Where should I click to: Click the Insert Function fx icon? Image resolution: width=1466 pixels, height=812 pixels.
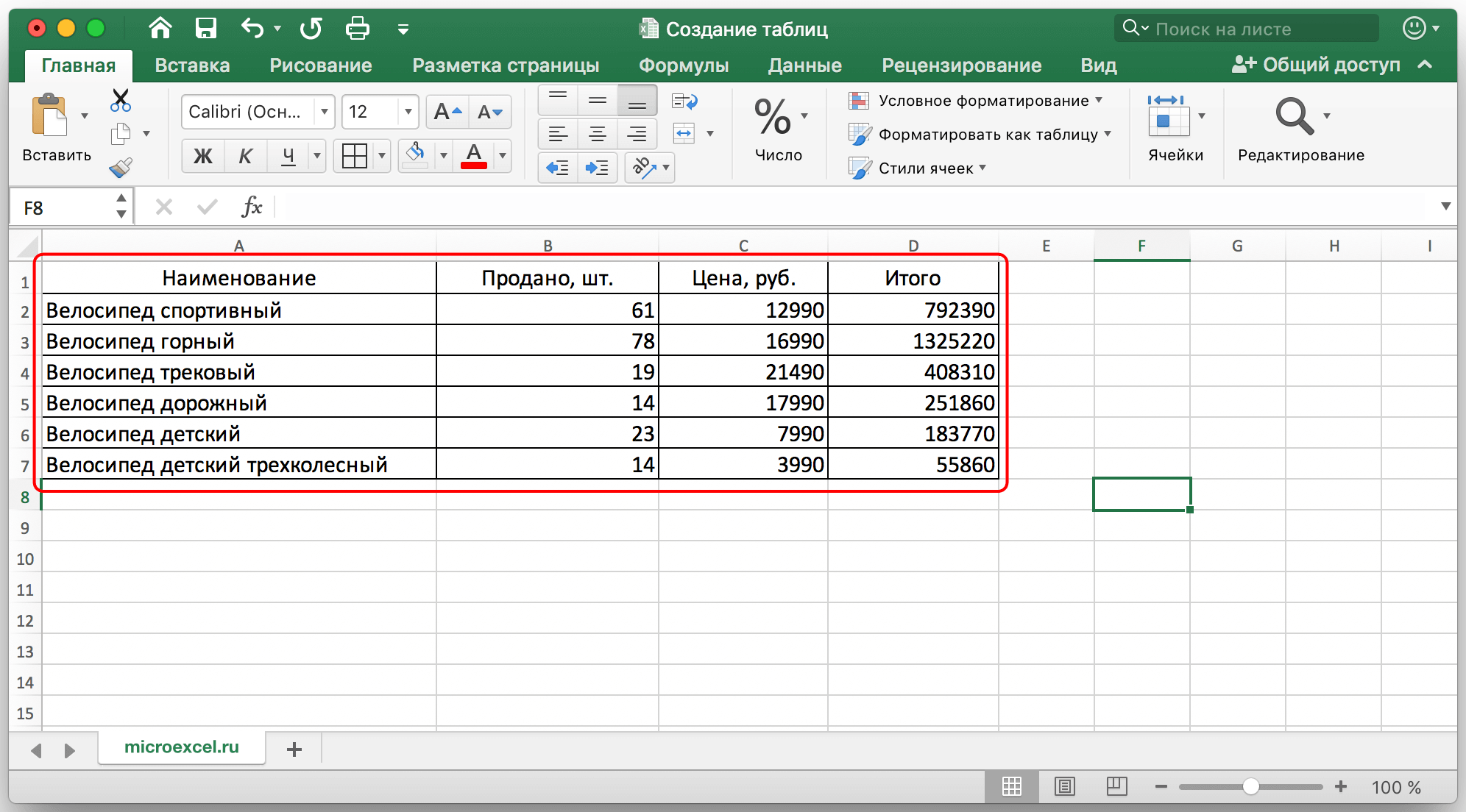[252, 207]
